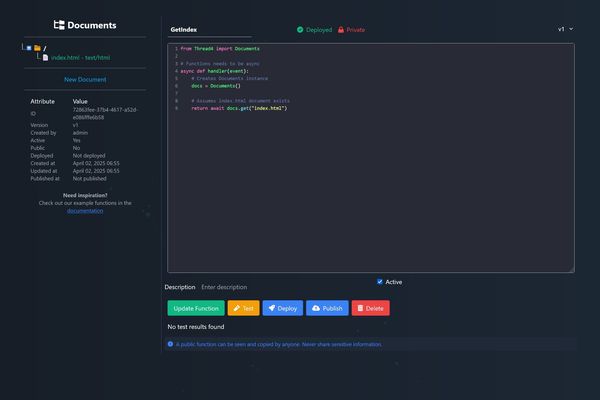This screenshot has width=600, height=400.
Task: Open the documentation link
Action: [x=85, y=211]
